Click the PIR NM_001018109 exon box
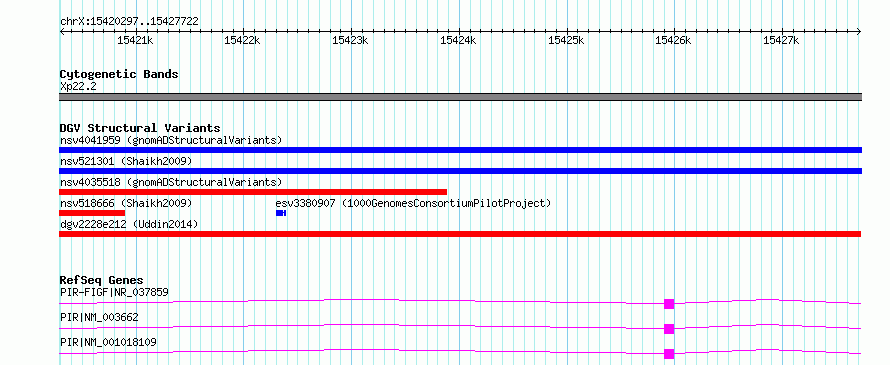The height and width of the screenshot is (365, 890). [669, 354]
